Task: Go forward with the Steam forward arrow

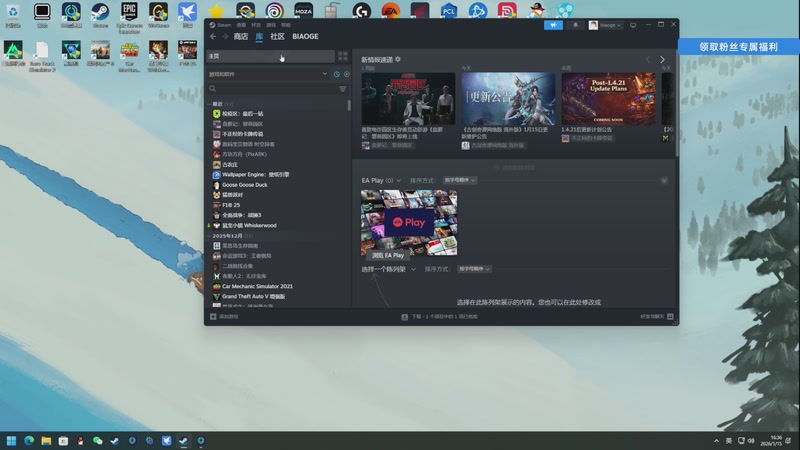Action: [225, 36]
